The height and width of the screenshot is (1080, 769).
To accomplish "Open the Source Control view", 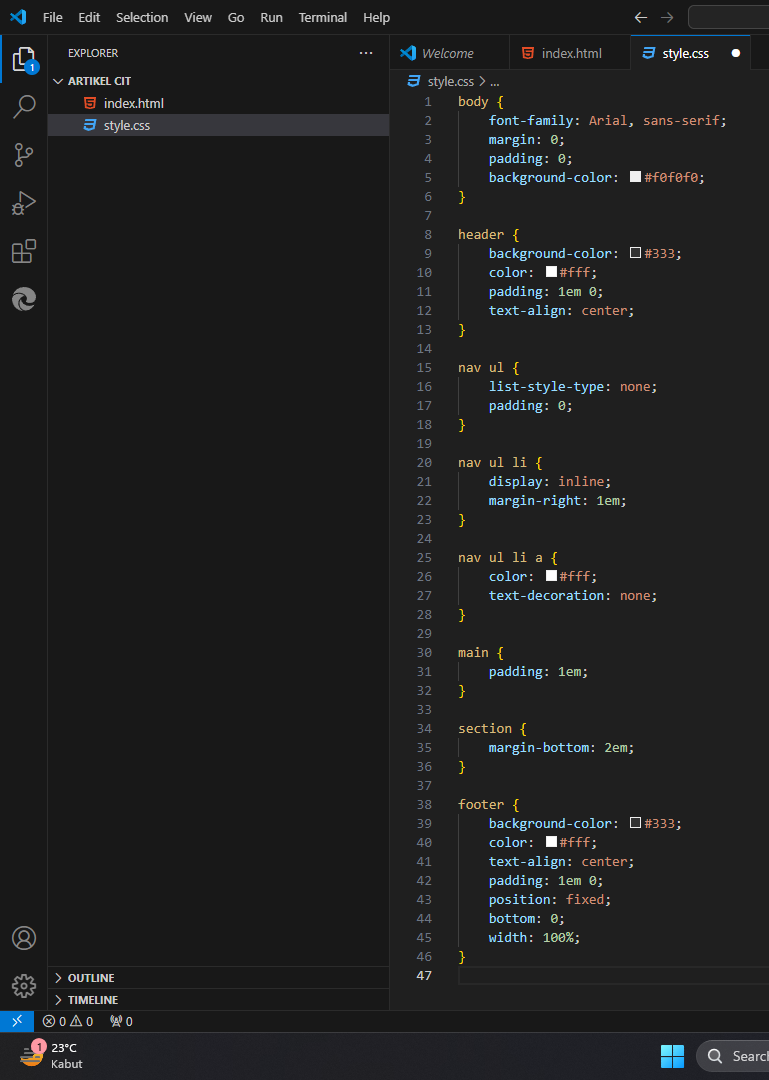I will coord(24,155).
